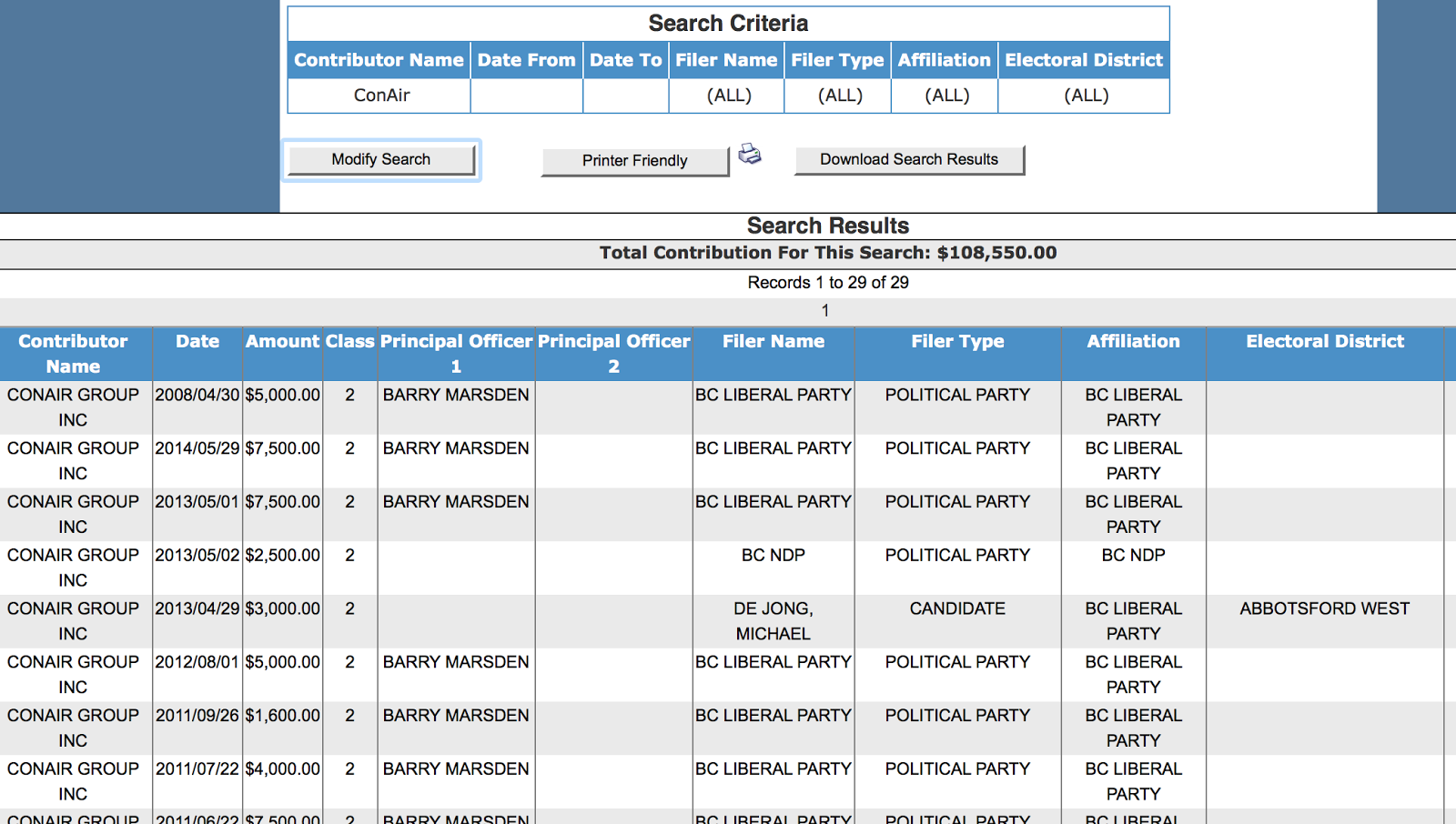This screenshot has width=1456, height=824.
Task: Click the Electoral District results header
Action: point(1324,342)
